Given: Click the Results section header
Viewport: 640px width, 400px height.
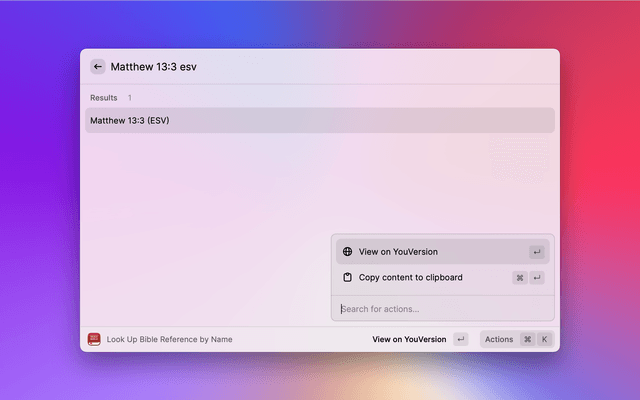Looking at the screenshot, I should tap(104, 98).
